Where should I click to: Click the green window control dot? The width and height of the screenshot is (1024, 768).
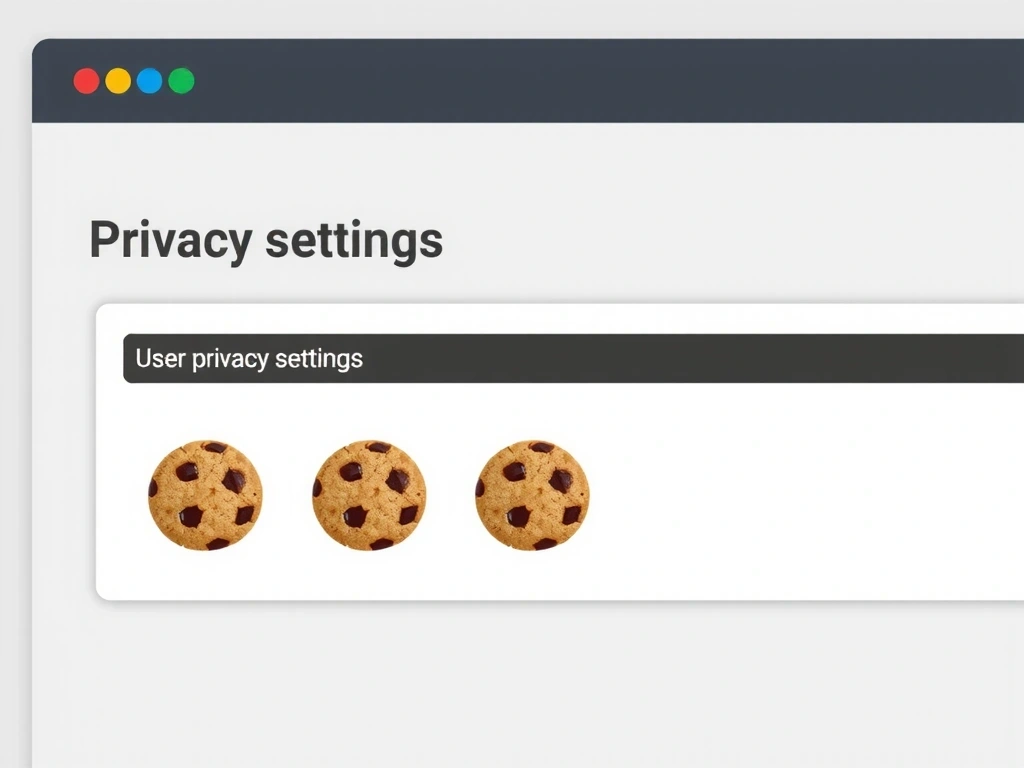(181, 81)
